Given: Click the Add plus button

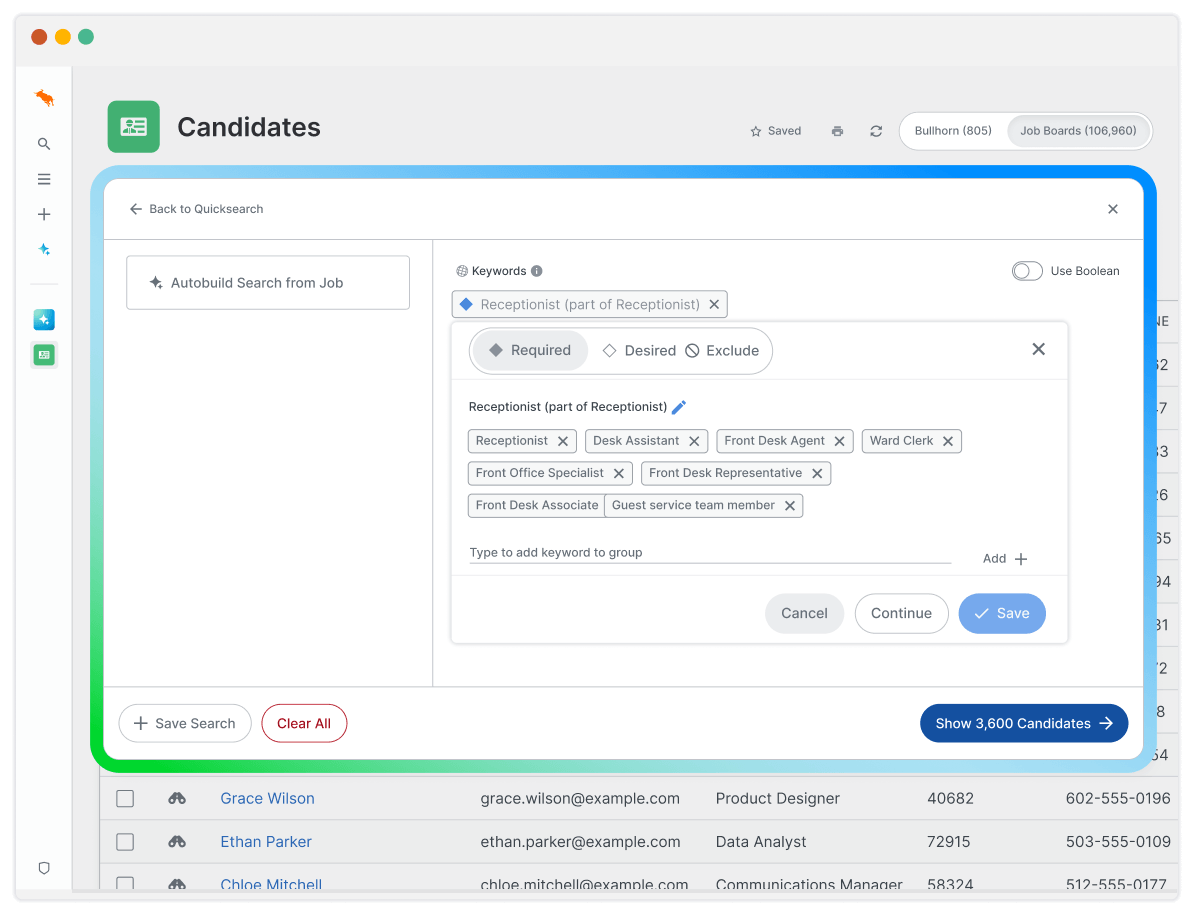Looking at the screenshot, I should tap(1005, 559).
